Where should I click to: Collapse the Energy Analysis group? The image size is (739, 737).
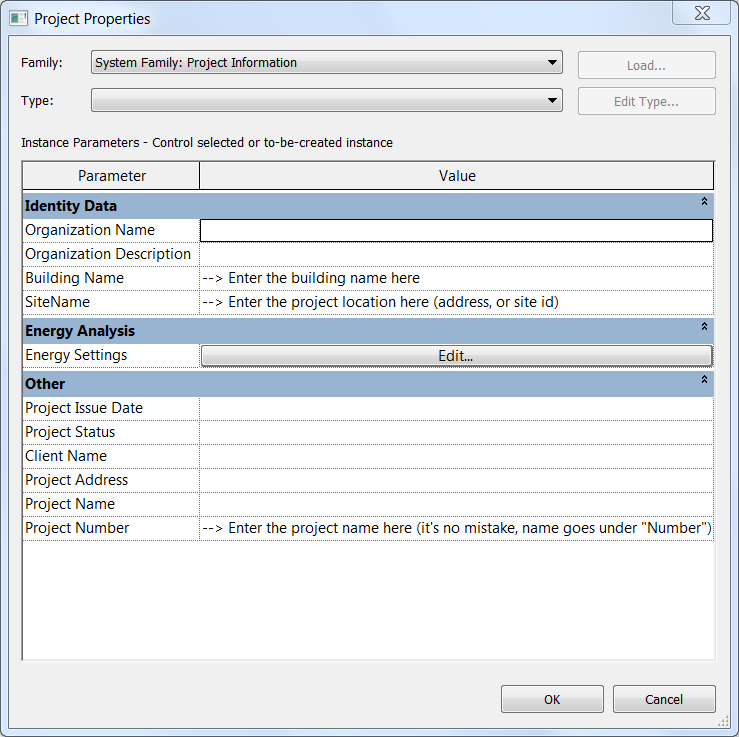tap(704, 326)
